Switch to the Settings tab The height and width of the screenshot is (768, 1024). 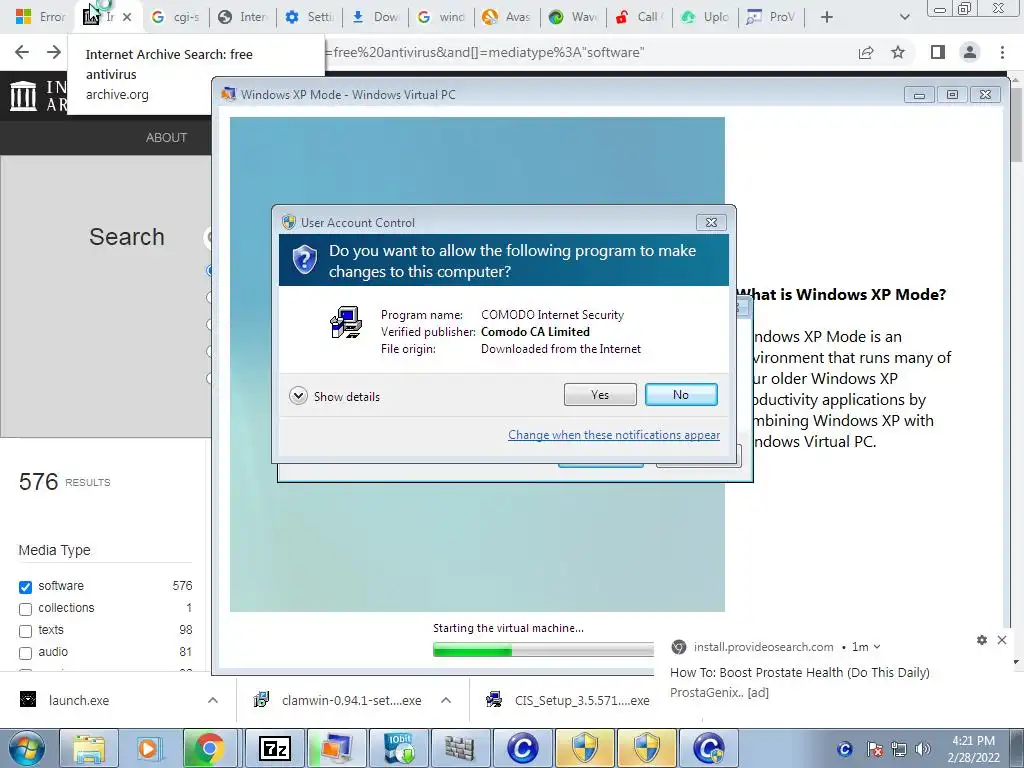click(x=309, y=17)
